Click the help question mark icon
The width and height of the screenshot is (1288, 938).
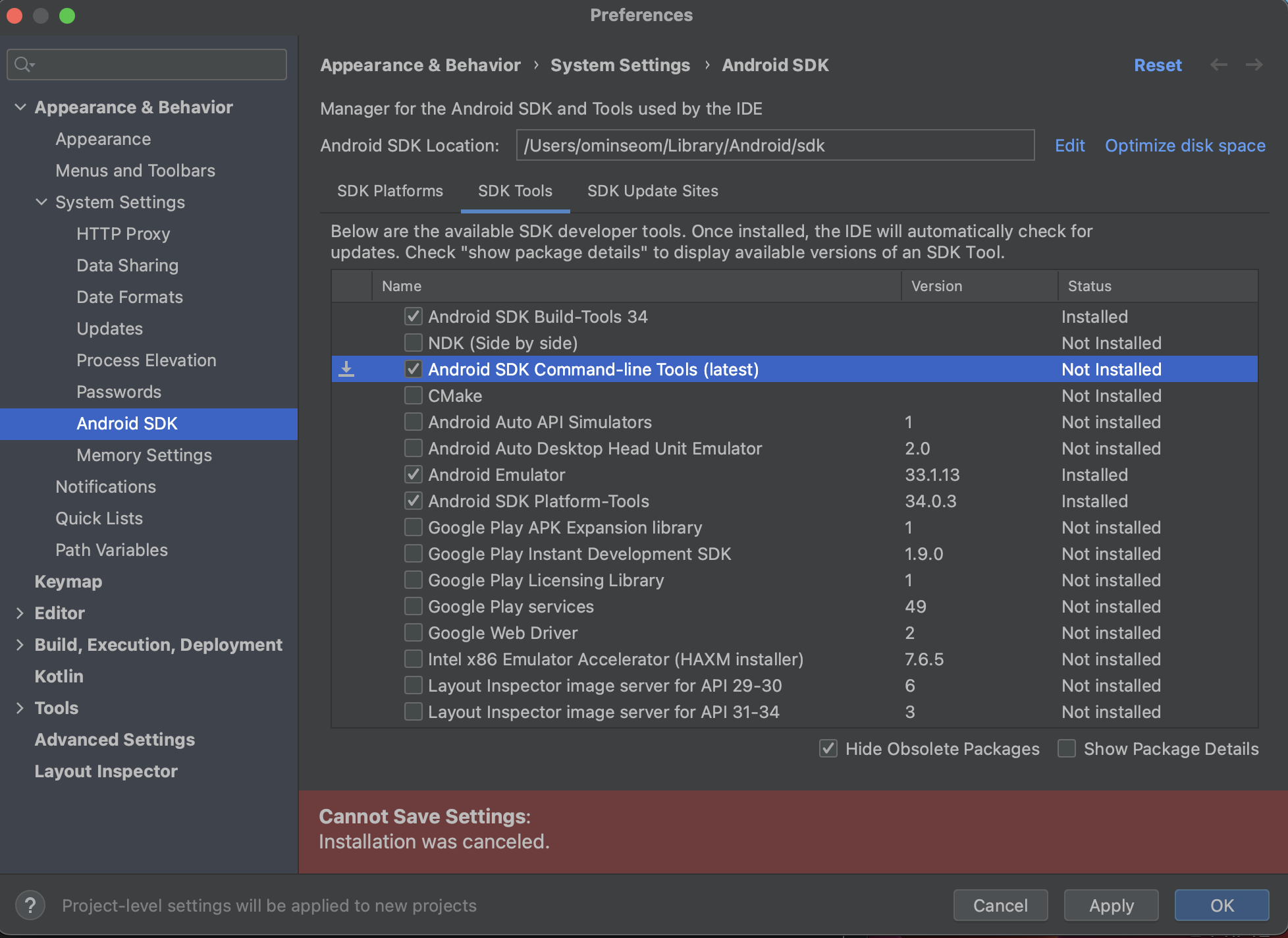[30, 905]
